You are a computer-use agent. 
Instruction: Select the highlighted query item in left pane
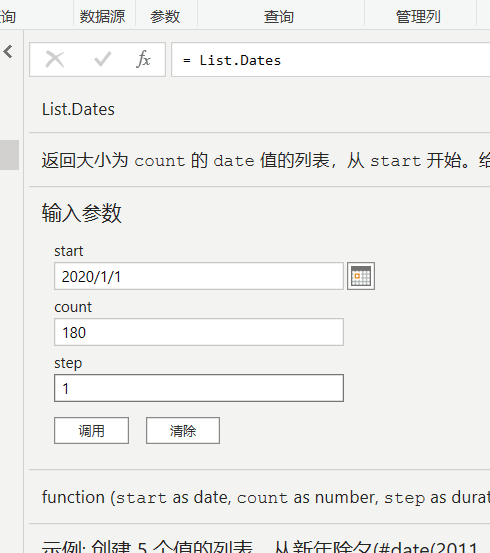(9, 155)
